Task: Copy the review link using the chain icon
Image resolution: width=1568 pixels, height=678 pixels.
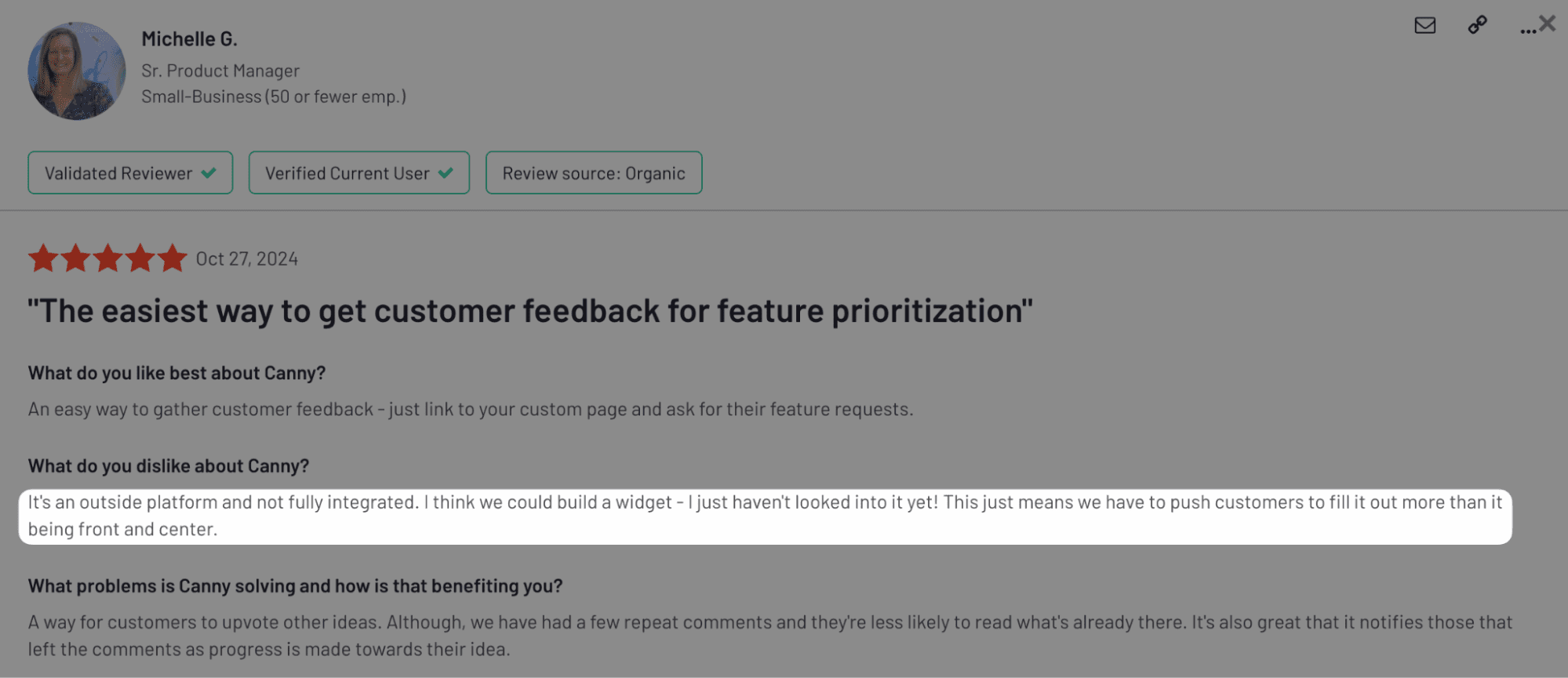Action: tap(1477, 25)
